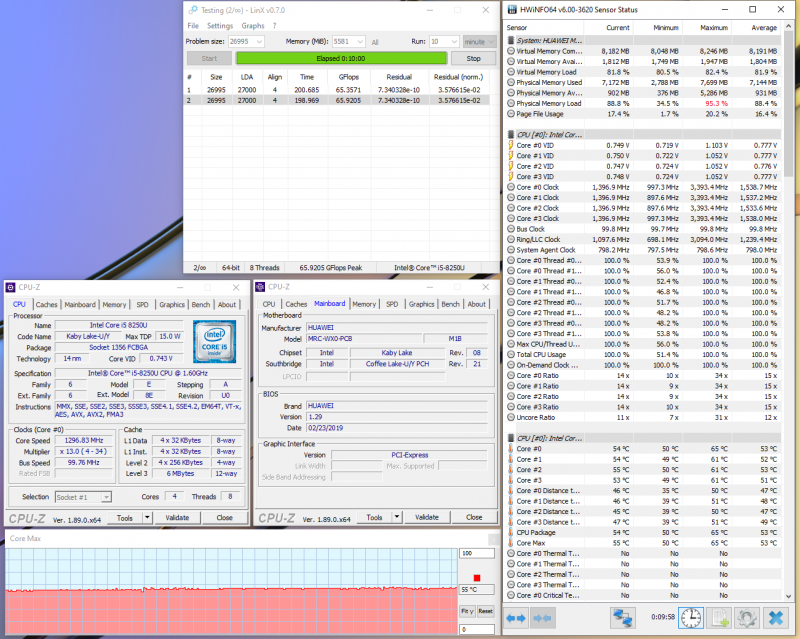Open the Settings menu in LinX
Image resolution: width=800 pixels, height=639 pixels.
click(220, 26)
